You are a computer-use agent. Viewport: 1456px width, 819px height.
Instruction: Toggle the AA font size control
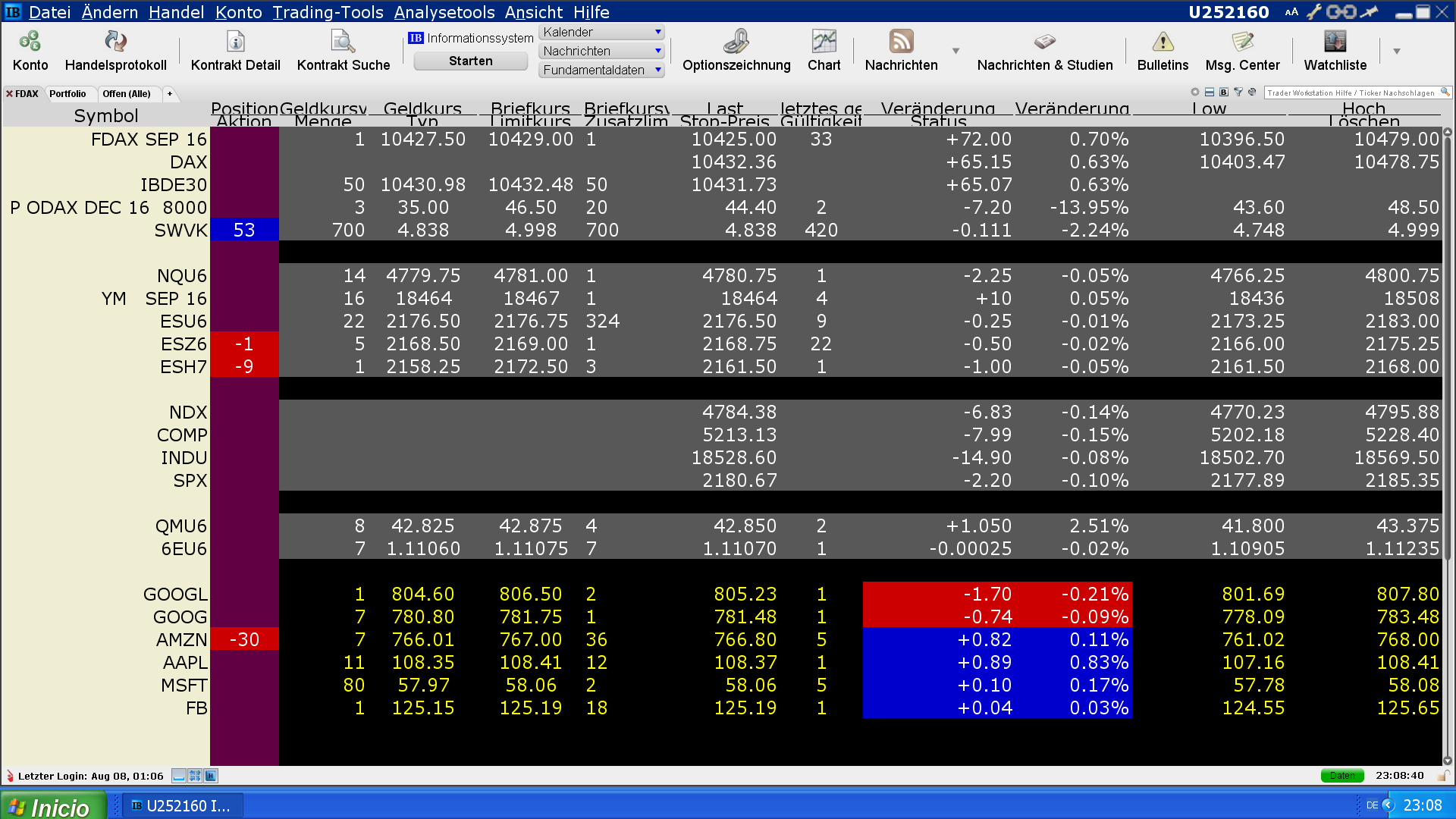pyautogui.click(x=1291, y=12)
